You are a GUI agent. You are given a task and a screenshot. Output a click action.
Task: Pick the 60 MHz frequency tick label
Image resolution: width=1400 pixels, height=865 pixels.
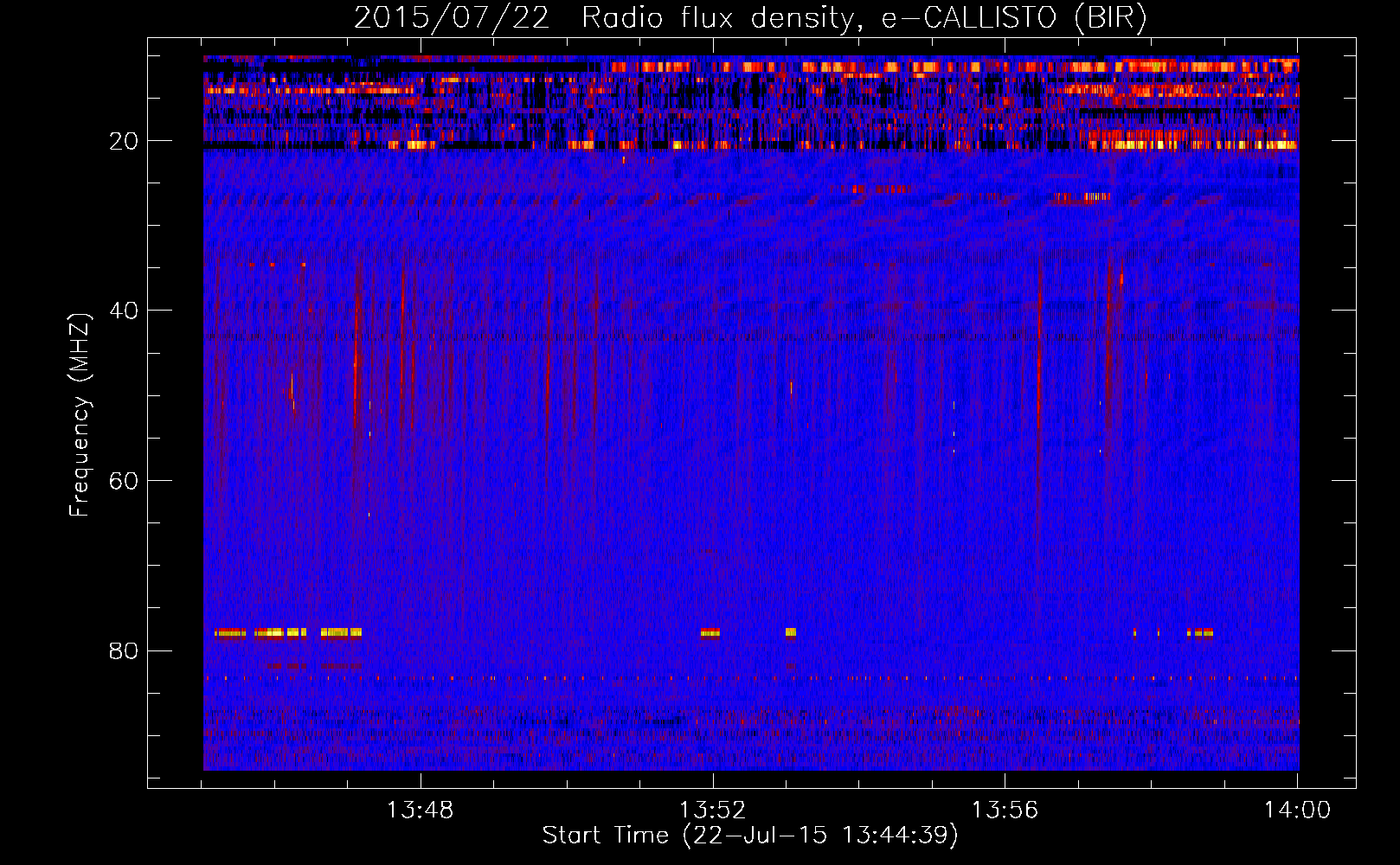125,481
